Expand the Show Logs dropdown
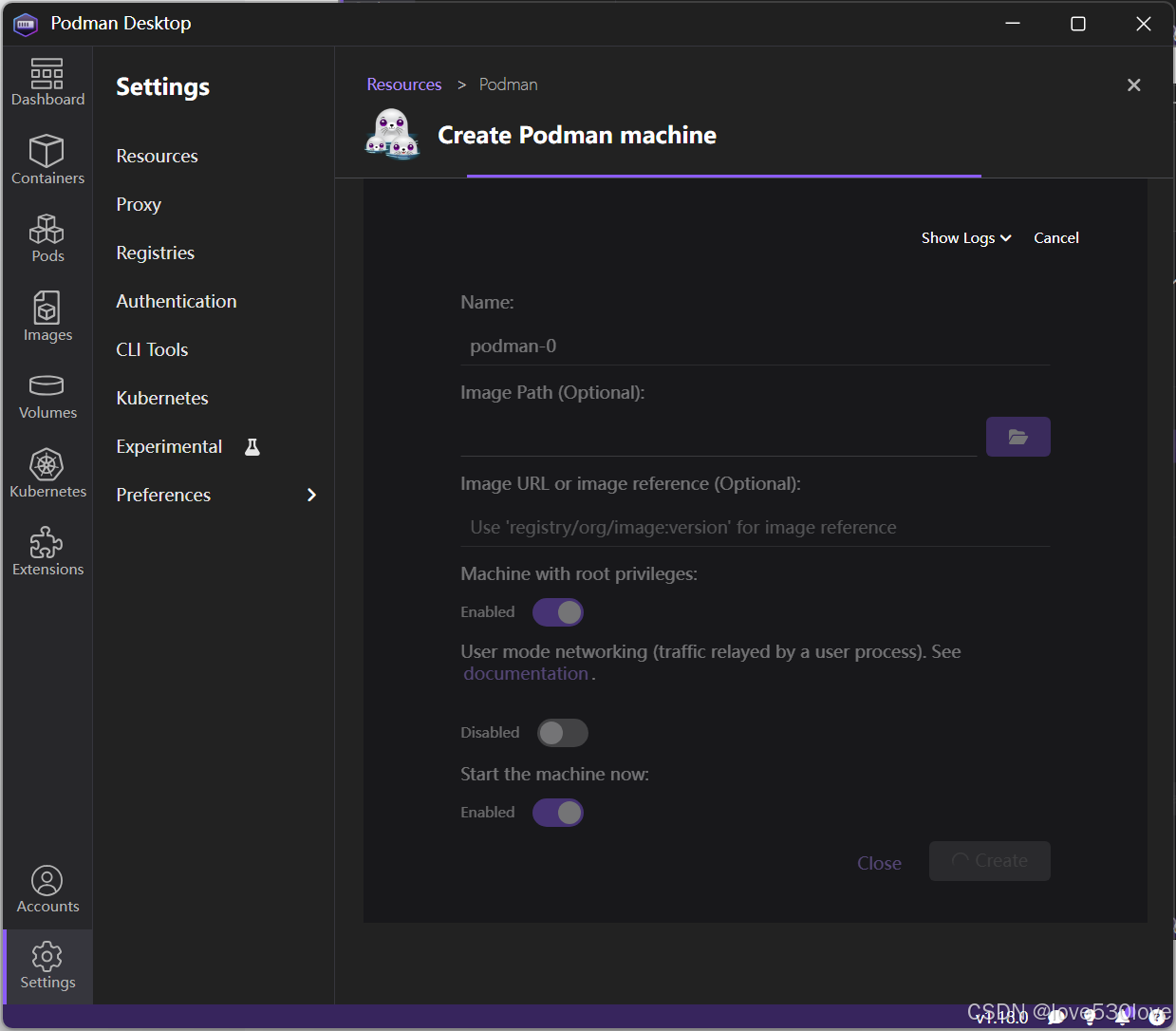The image size is (1176, 1031). pyautogui.click(x=966, y=238)
